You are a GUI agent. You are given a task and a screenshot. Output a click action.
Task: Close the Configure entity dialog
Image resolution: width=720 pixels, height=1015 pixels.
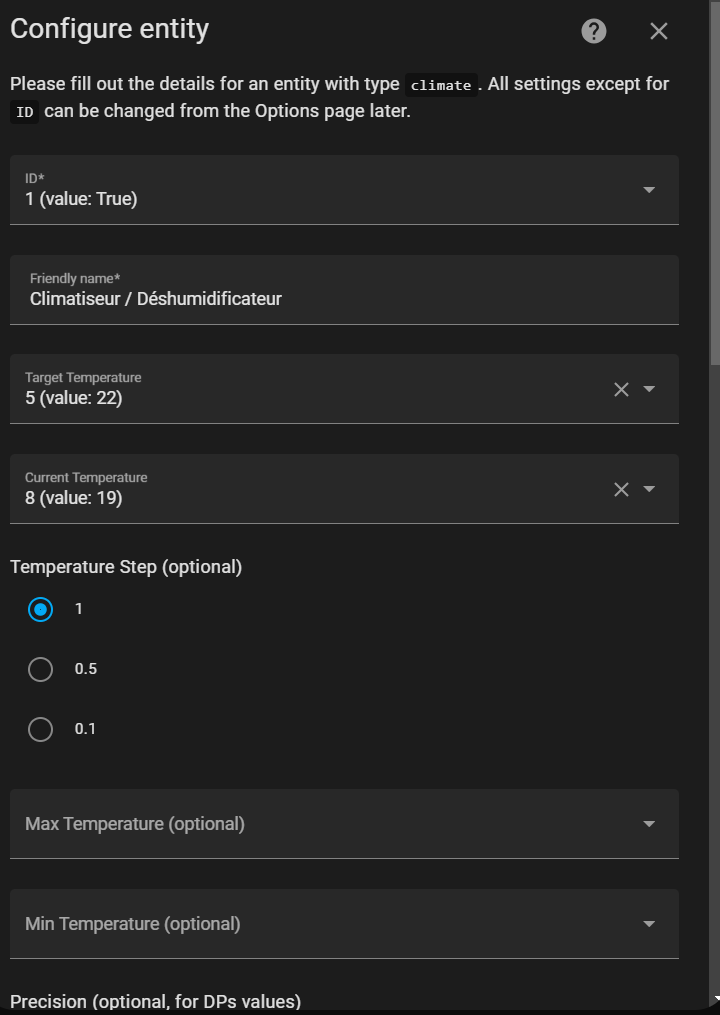658,31
